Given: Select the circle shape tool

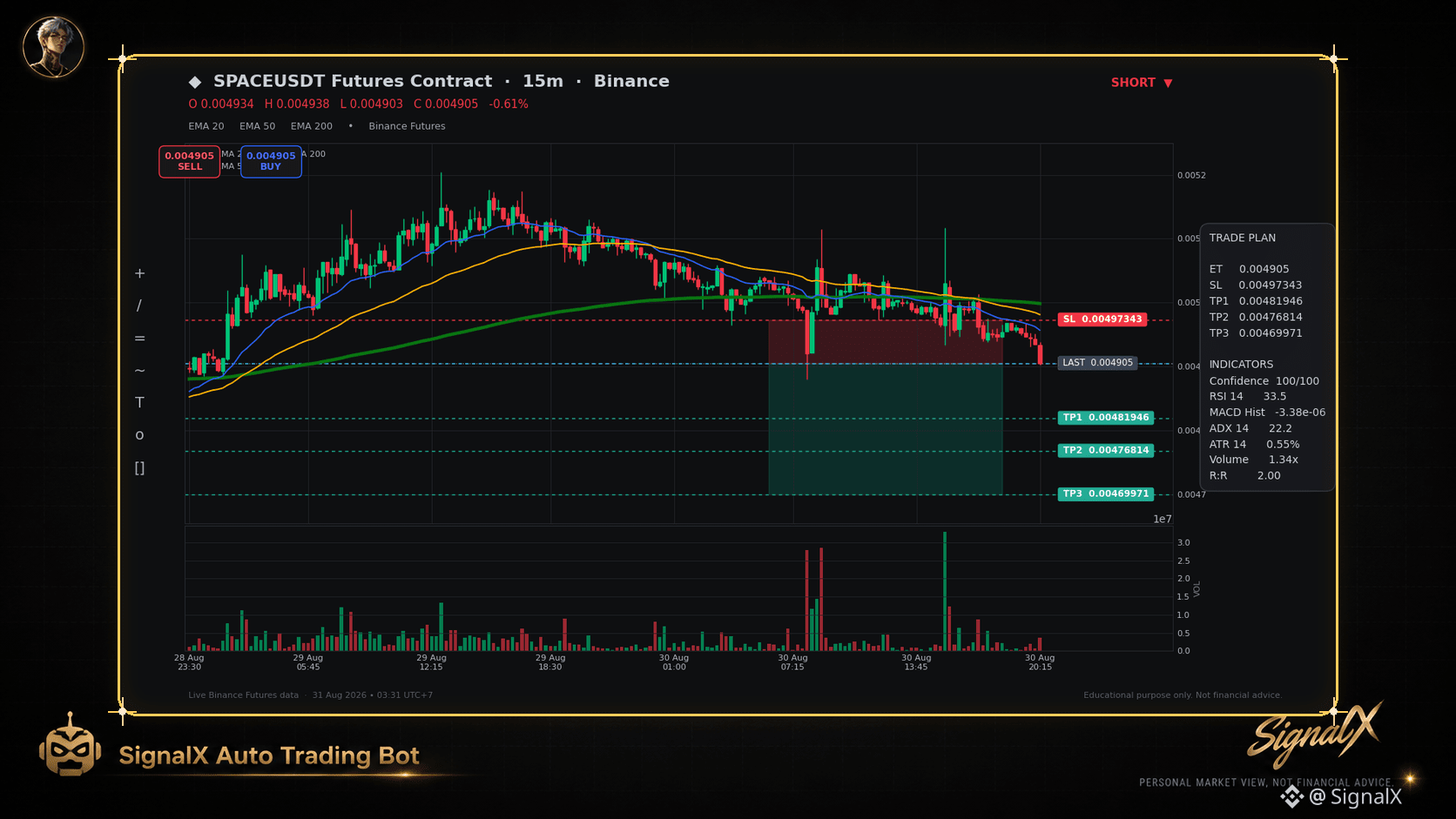Looking at the screenshot, I should point(139,435).
